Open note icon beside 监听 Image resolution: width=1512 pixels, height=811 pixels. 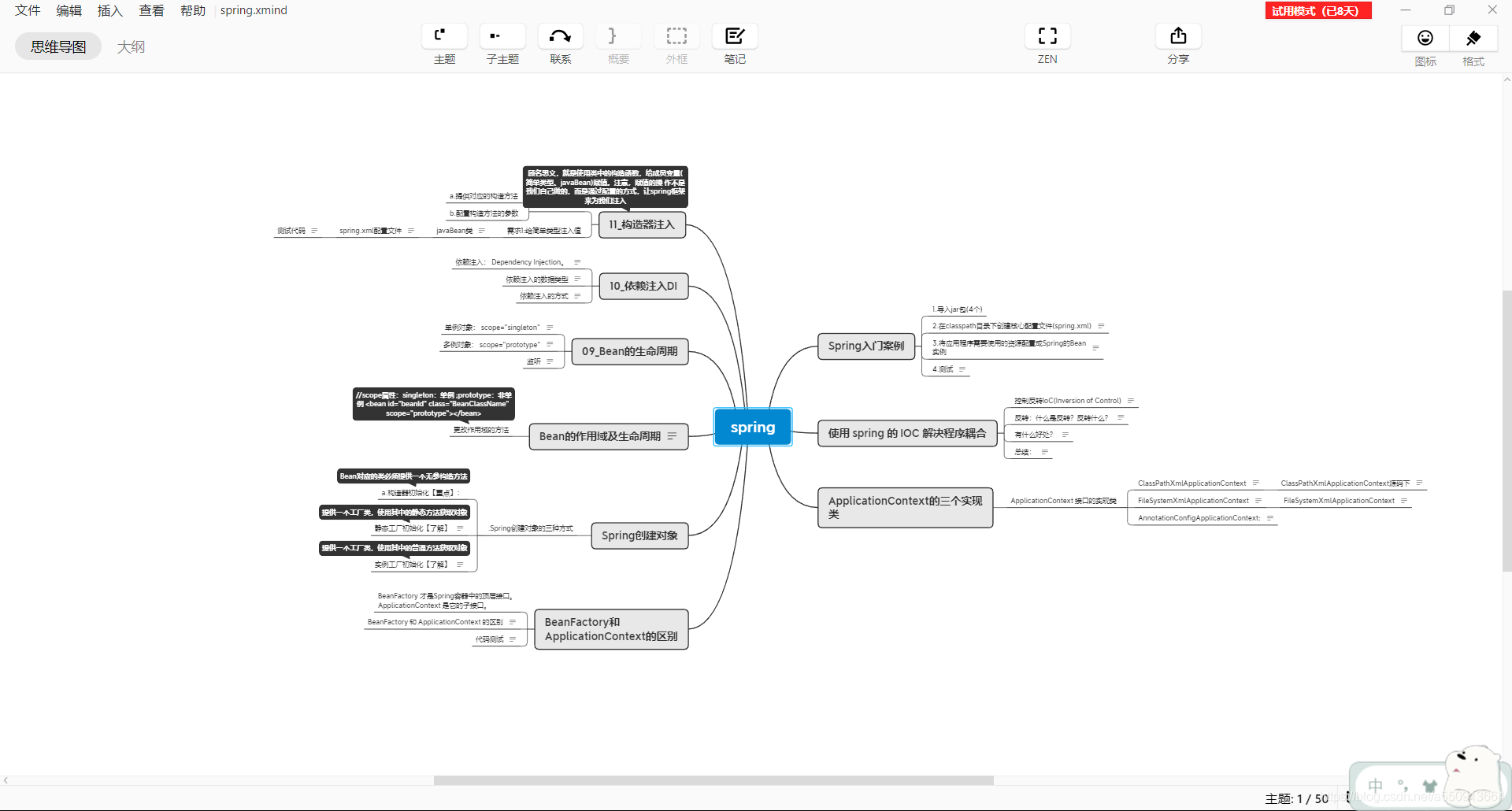[x=550, y=361]
